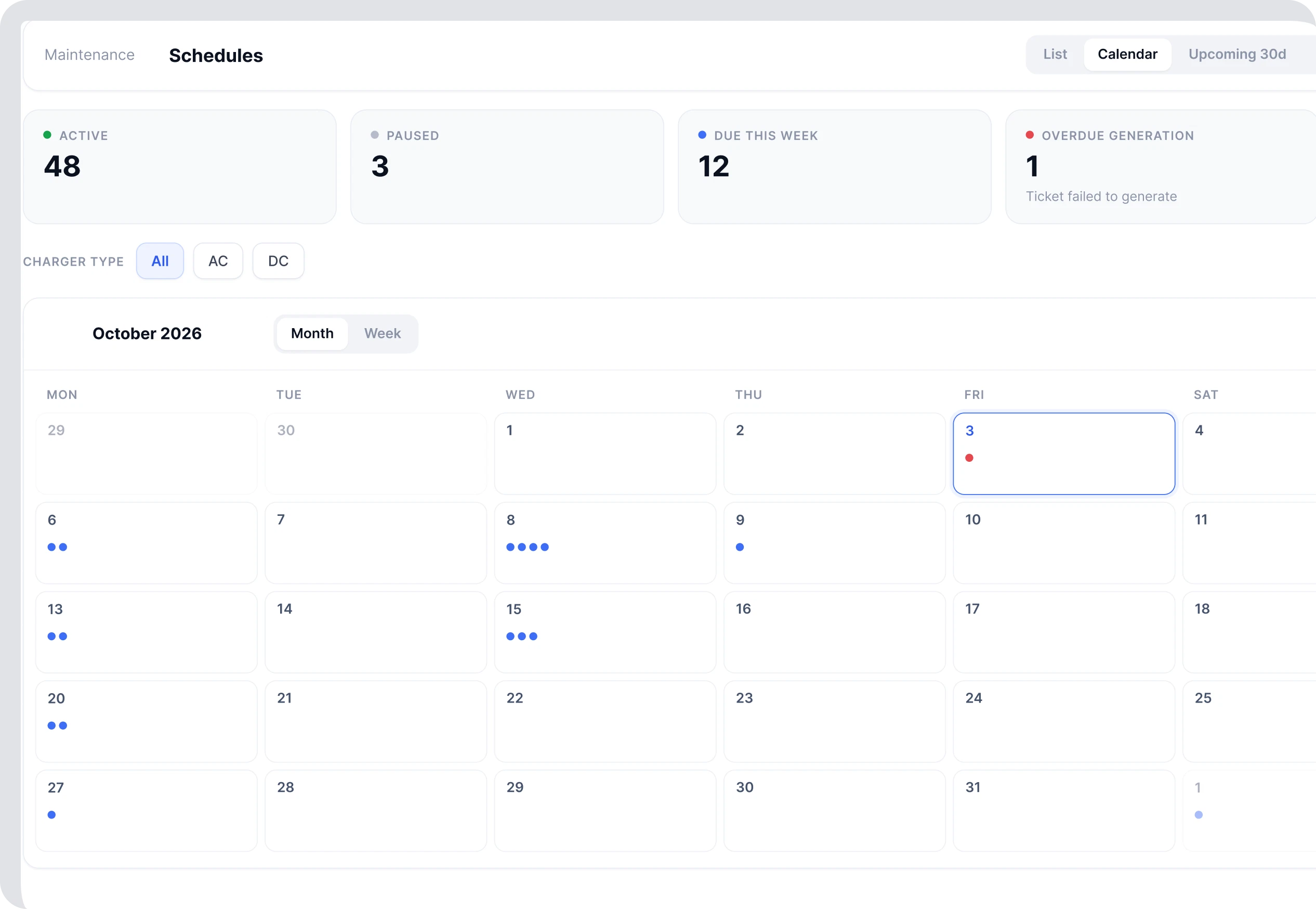
Task: Select the October 10 day cell
Action: (1064, 543)
